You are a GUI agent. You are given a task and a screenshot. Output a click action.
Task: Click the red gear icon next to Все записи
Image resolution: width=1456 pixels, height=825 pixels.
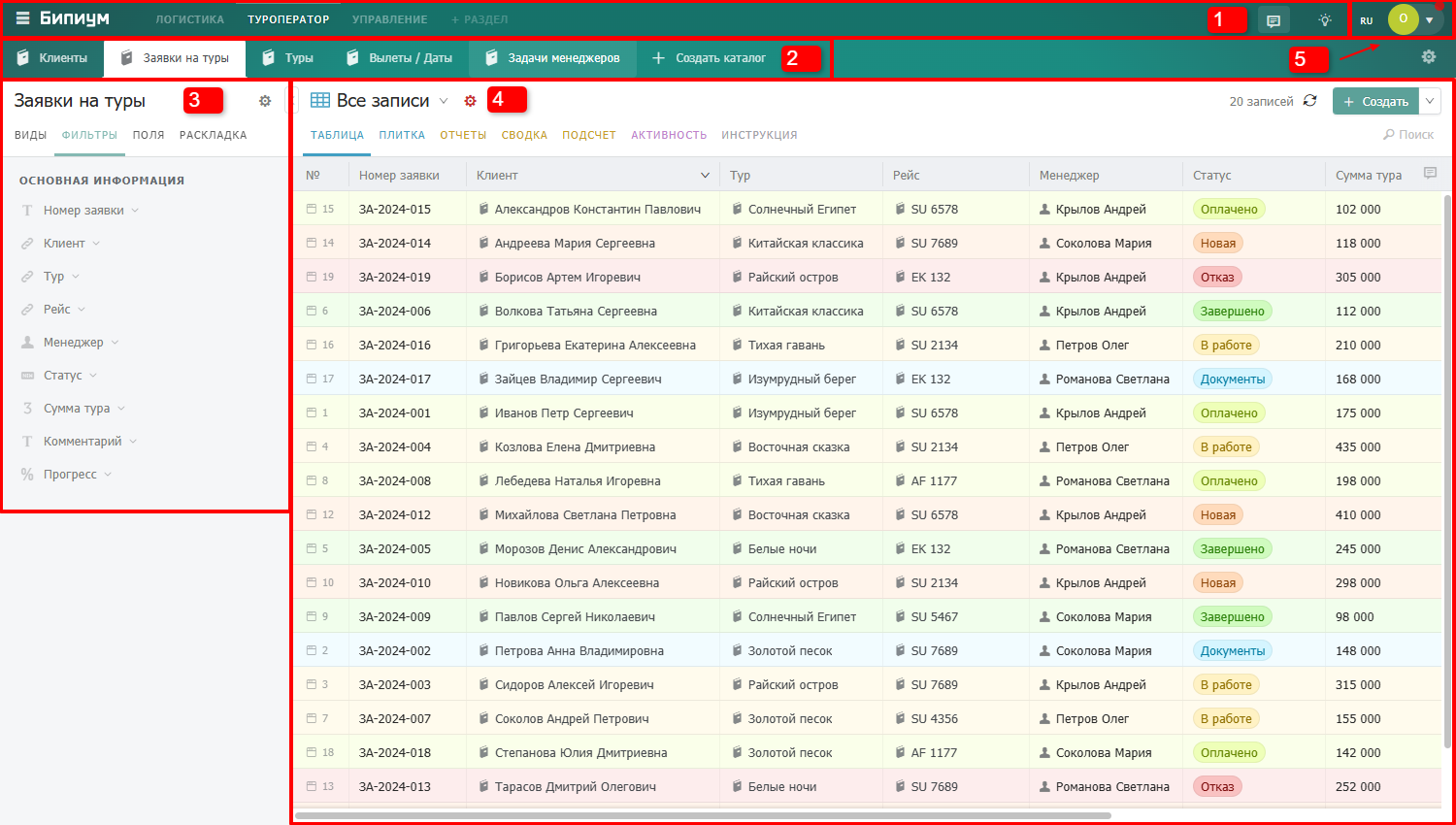[x=471, y=101]
